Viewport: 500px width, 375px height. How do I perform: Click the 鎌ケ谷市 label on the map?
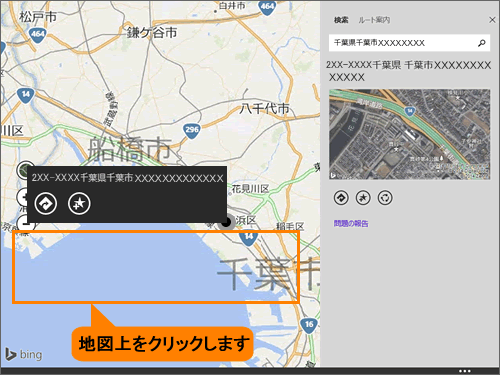152,32
